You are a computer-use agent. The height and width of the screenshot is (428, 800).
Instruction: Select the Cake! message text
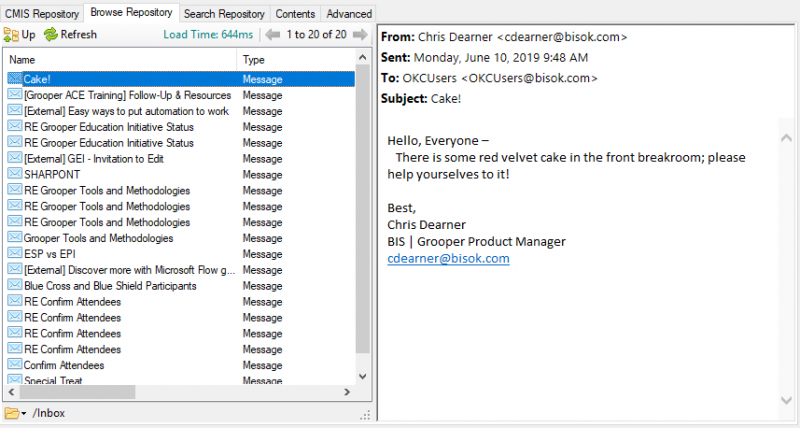pos(37,79)
